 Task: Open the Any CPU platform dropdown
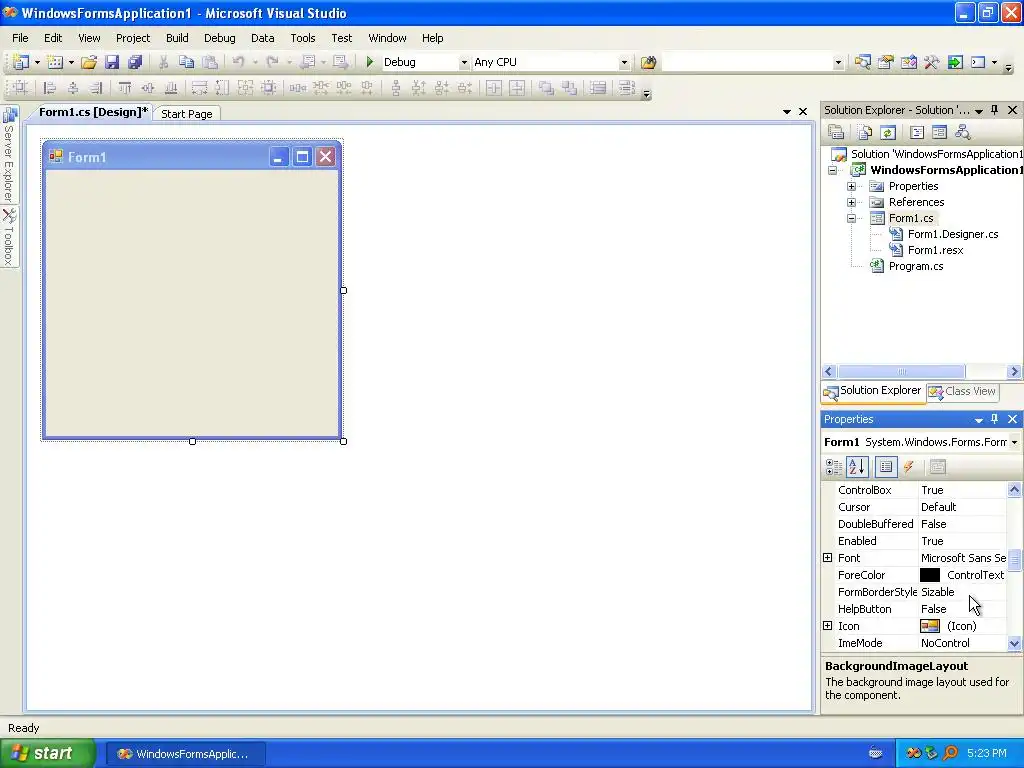pos(624,63)
